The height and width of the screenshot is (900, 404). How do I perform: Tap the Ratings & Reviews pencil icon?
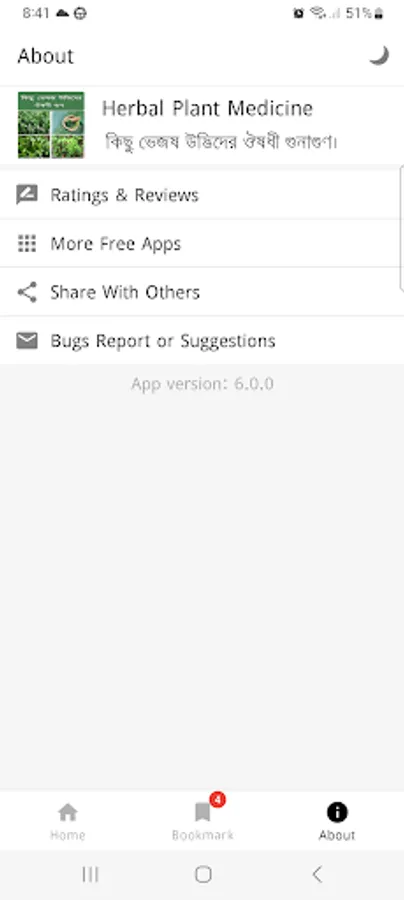coord(27,195)
